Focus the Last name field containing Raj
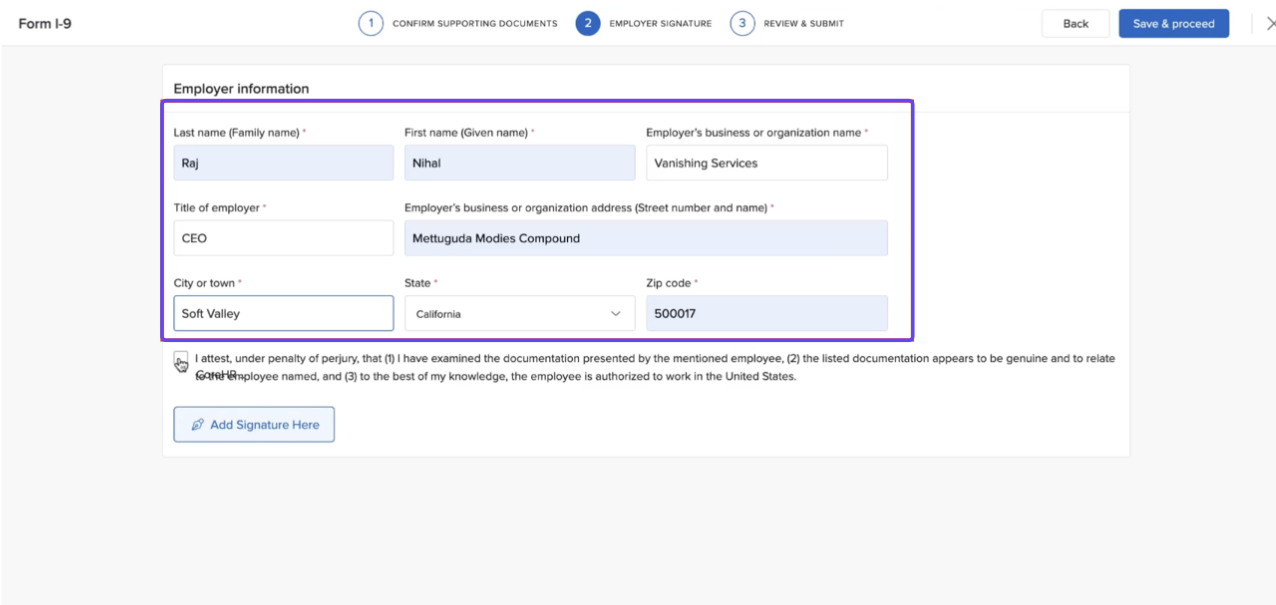Screen dimensions: 1276x605 click(x=283, y=163)
